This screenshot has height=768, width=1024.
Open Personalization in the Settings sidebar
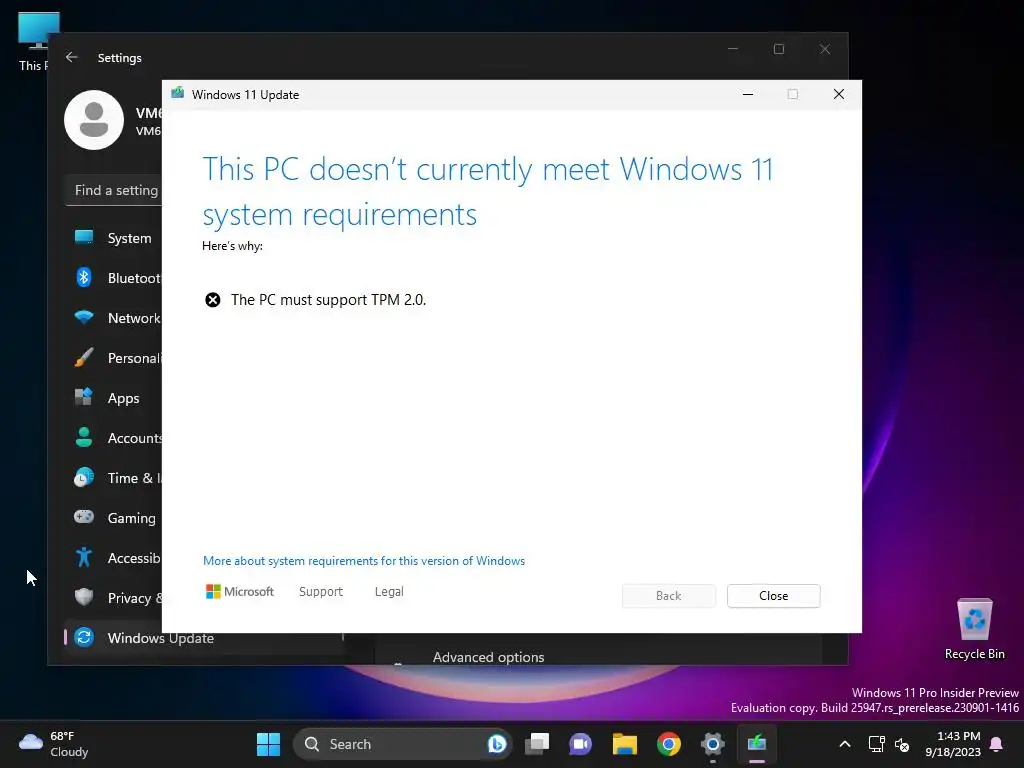pos(112,358)
